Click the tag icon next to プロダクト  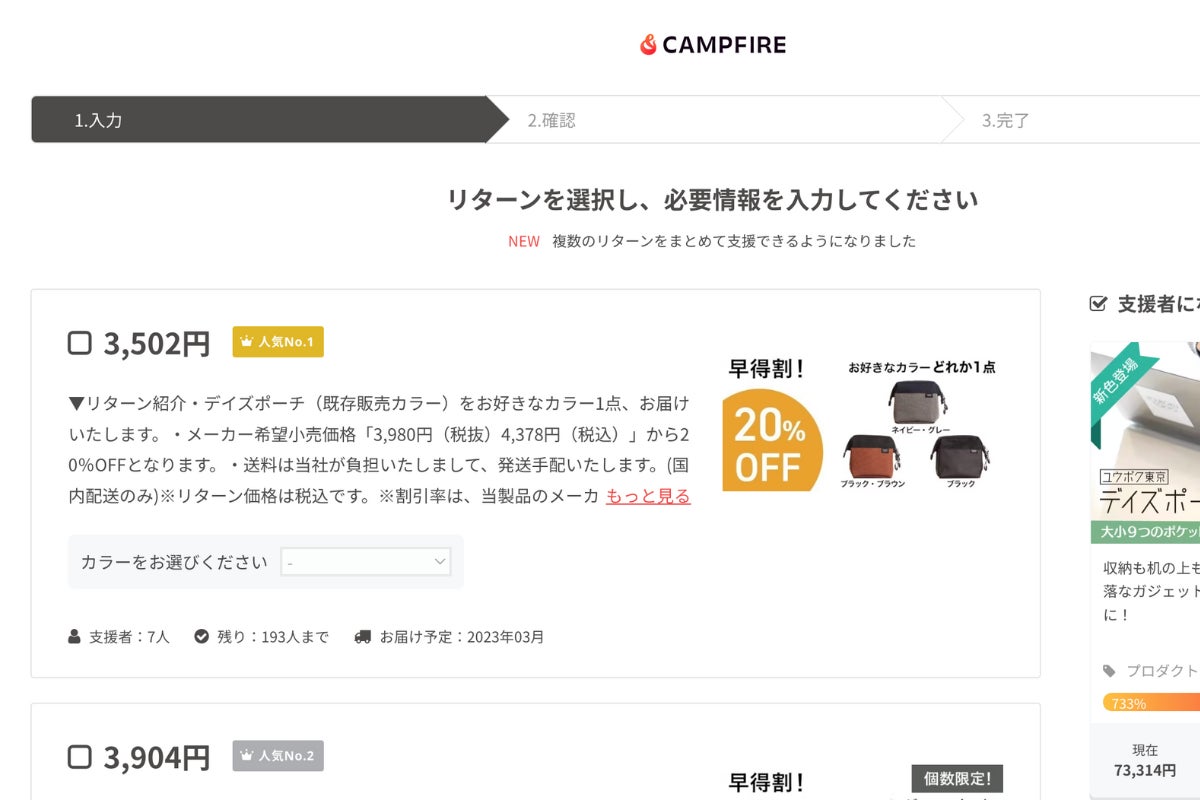click(1109, 671)
